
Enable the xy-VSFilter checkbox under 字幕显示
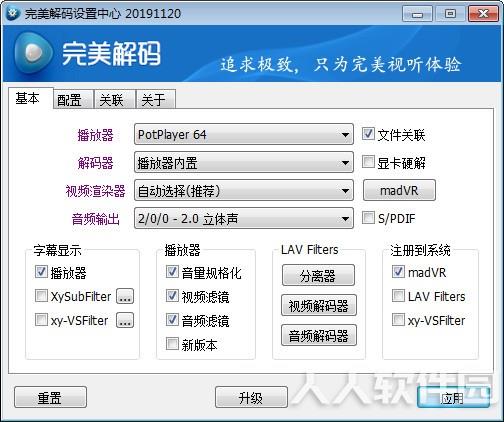[x=41, y=320]
